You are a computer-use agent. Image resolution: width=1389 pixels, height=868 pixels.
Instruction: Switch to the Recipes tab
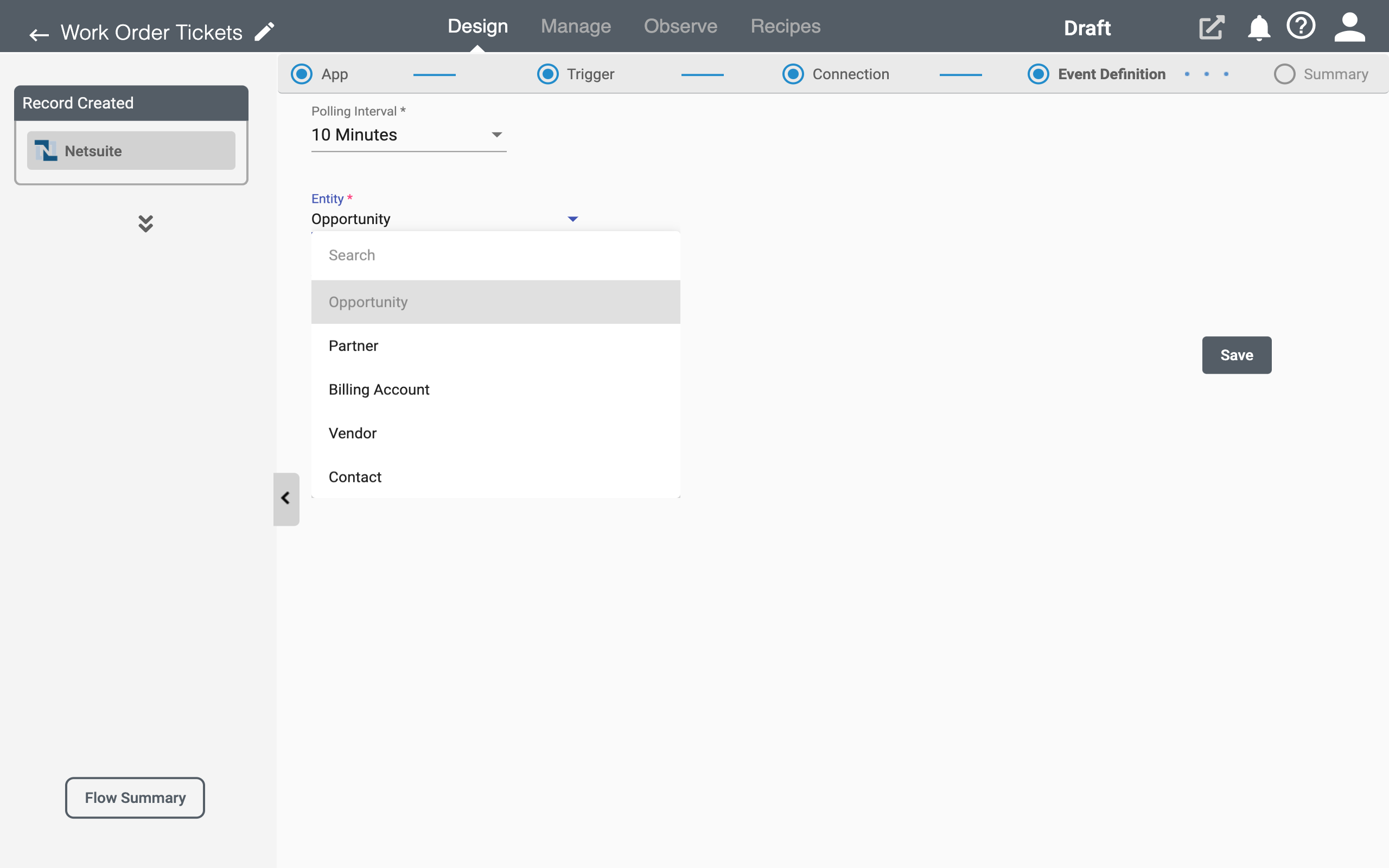coord(785,27)
